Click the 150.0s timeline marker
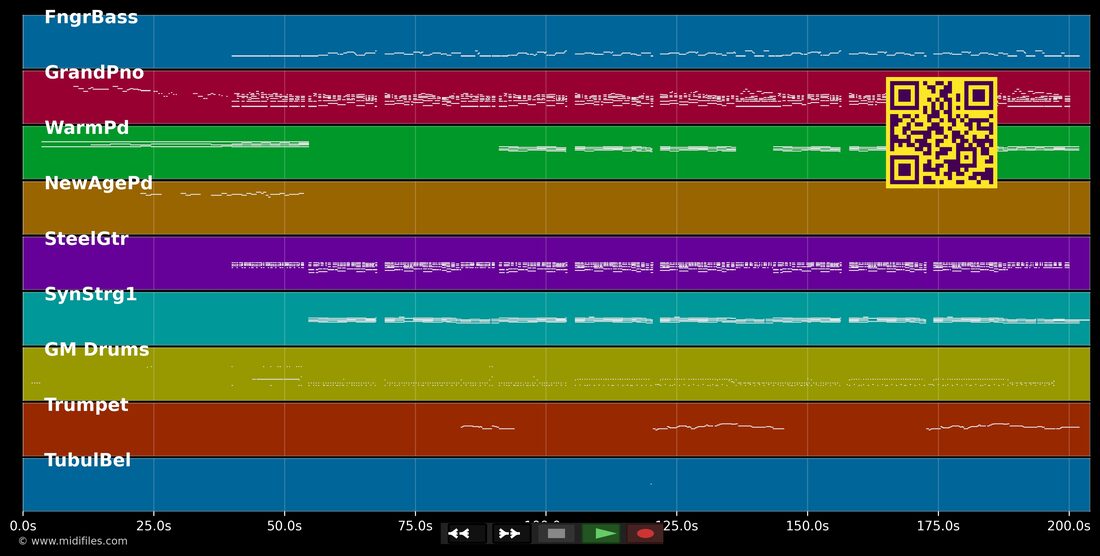 pyautogui.click(x=807, y=525)
